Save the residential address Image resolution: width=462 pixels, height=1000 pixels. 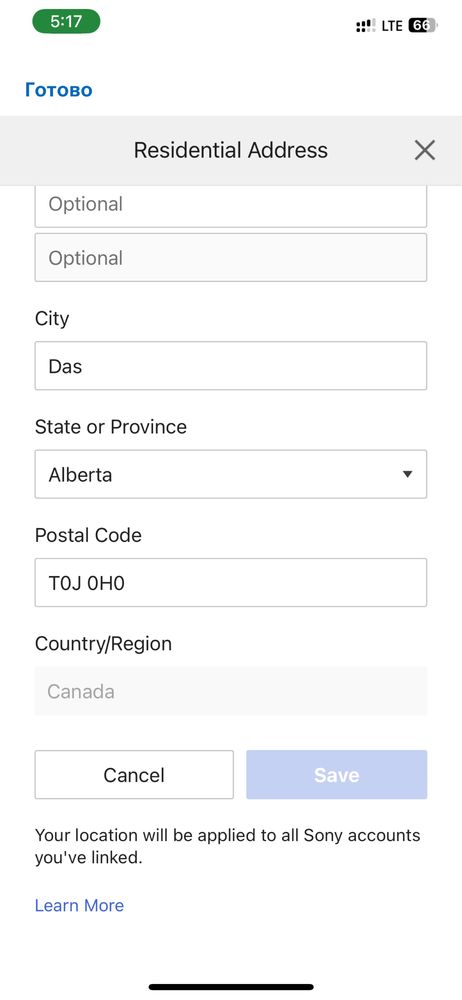point(337,775)
